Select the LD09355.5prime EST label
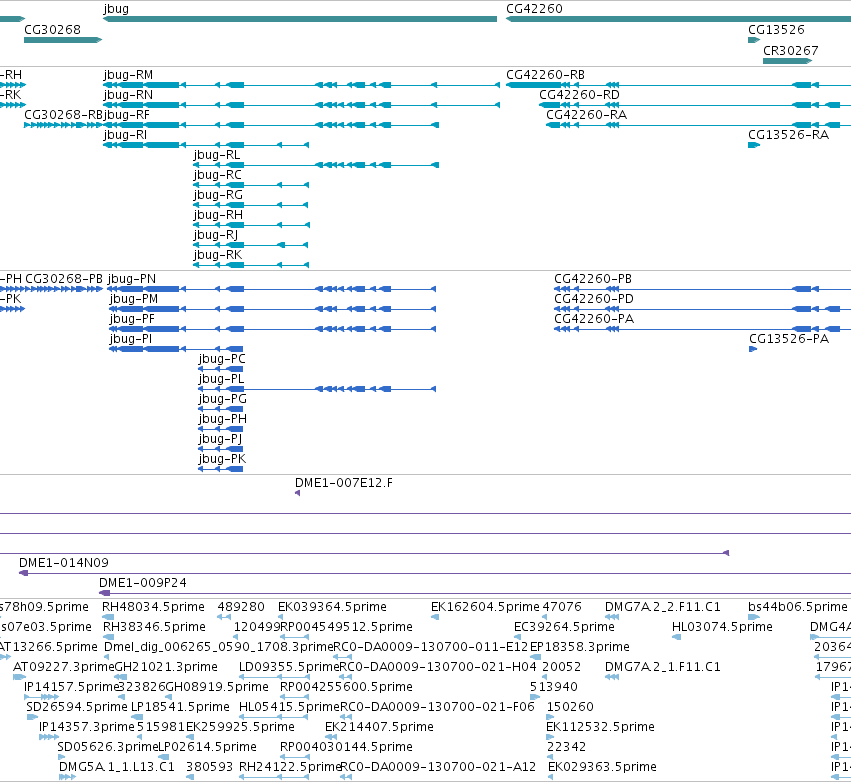This screenshot has height=782, width=851. click(x=289, y=667)
